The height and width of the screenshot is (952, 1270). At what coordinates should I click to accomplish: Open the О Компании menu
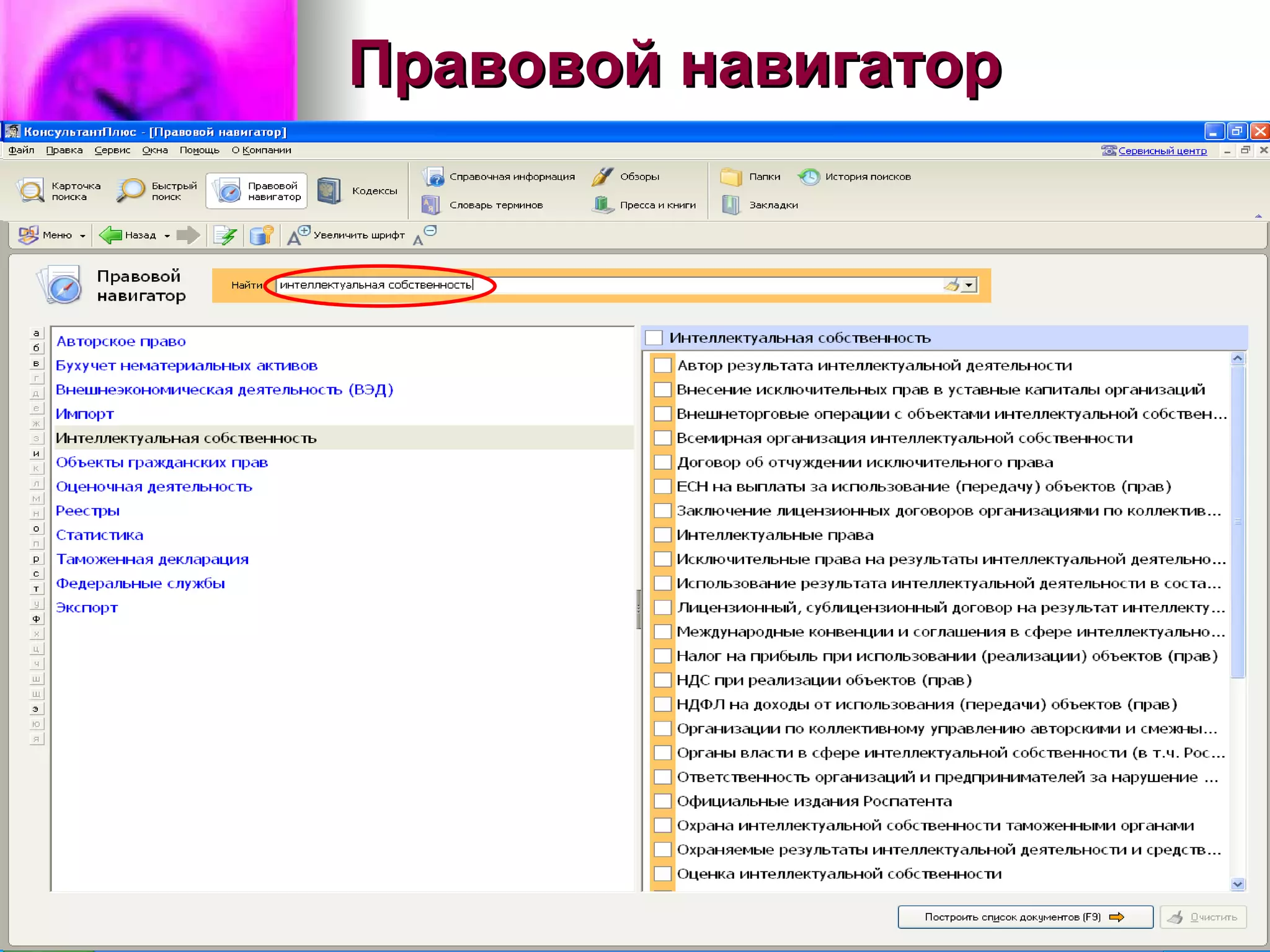261,150
